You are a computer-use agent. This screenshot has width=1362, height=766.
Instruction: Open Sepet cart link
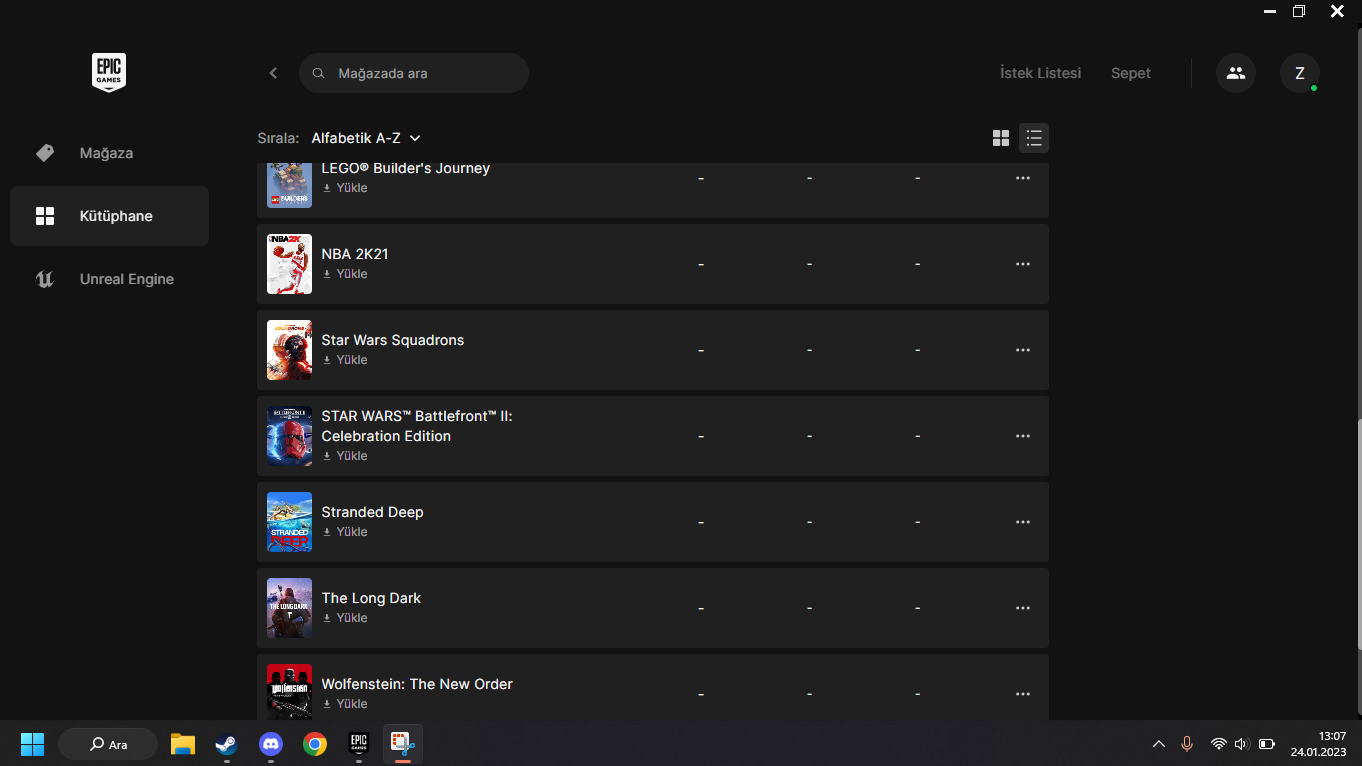click(x=1131, y=73)
